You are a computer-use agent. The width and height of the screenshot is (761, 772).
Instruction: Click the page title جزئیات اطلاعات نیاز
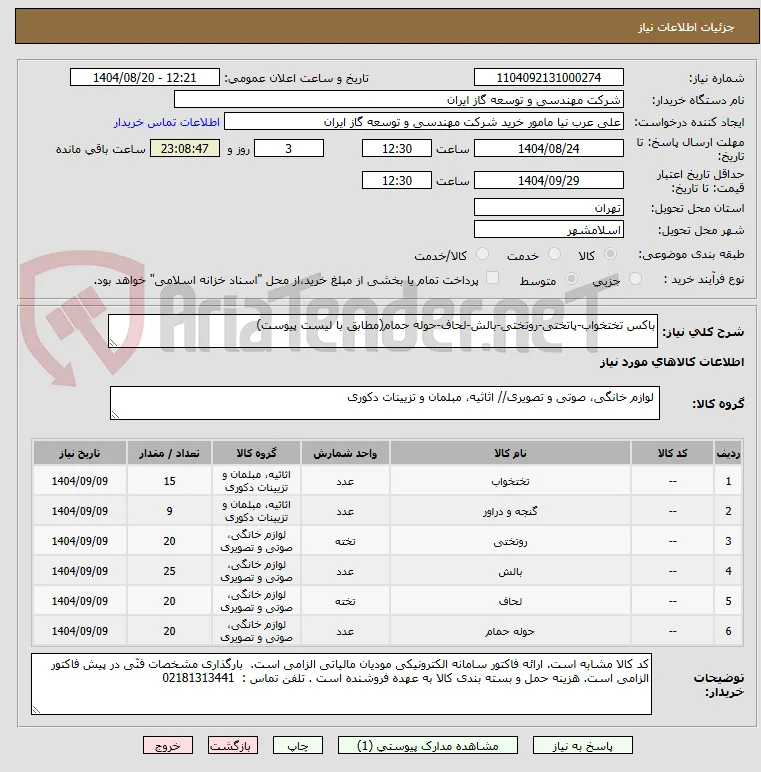point(686,27)
